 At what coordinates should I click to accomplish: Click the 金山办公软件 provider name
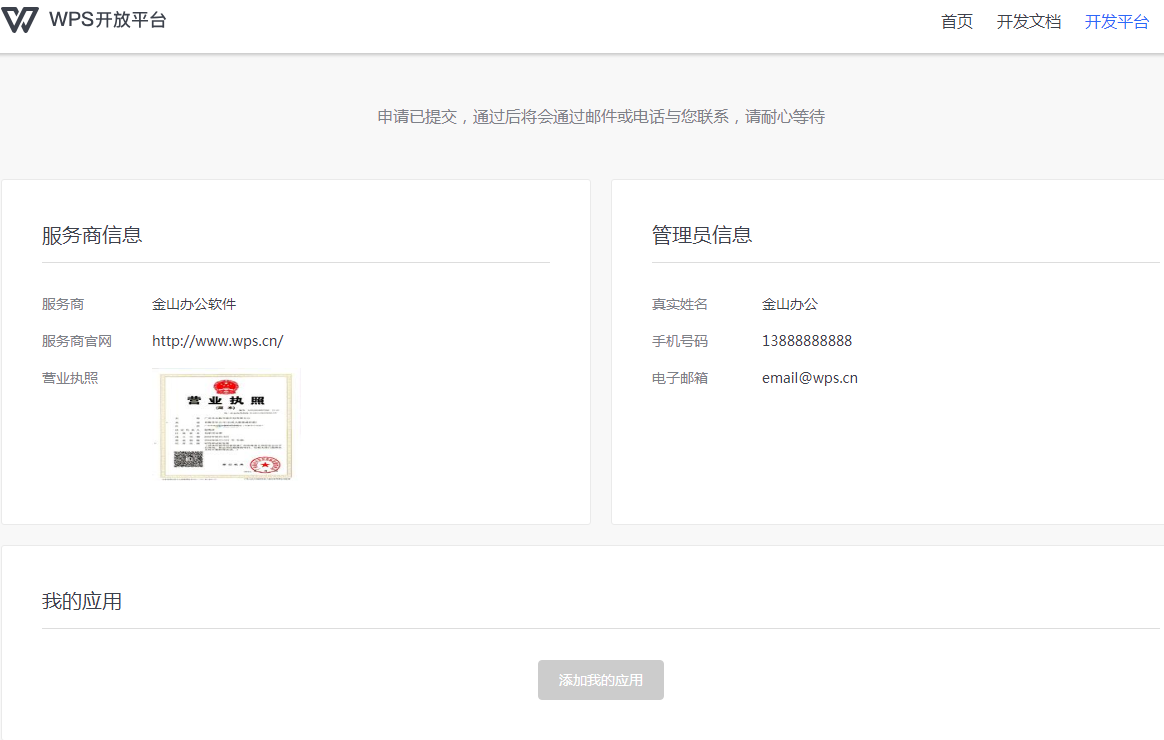click(194, 304)
